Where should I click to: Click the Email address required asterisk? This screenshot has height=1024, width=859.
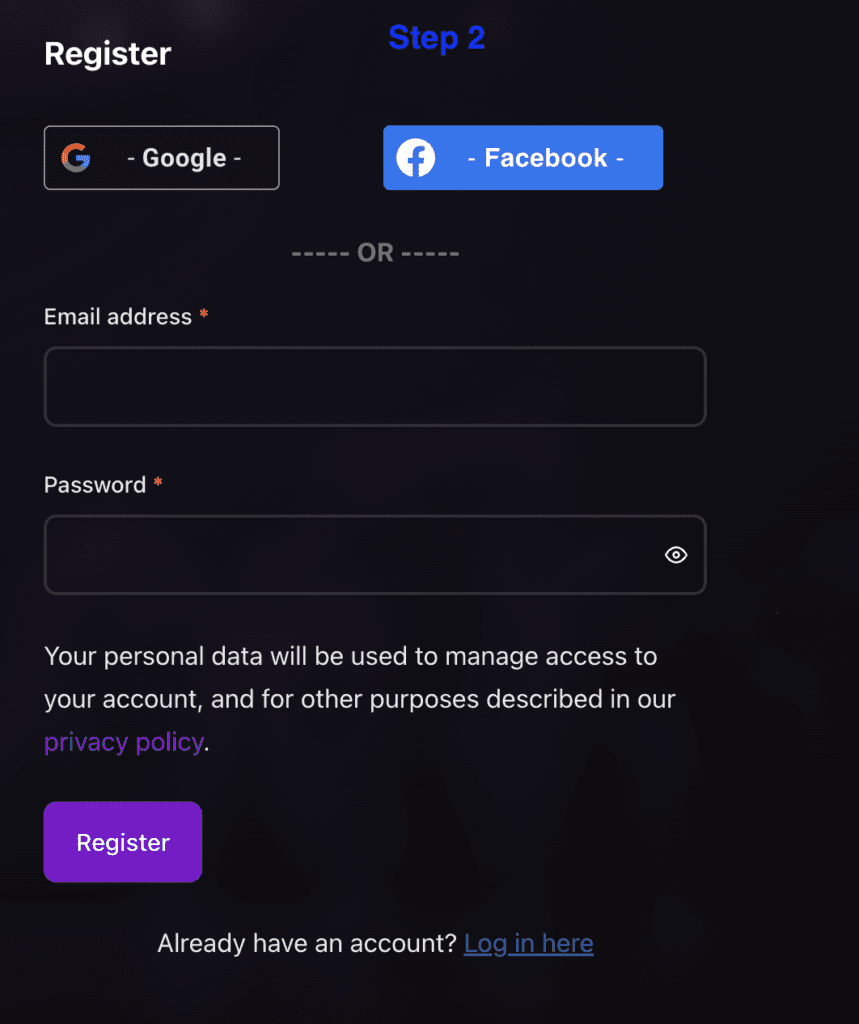204,315
